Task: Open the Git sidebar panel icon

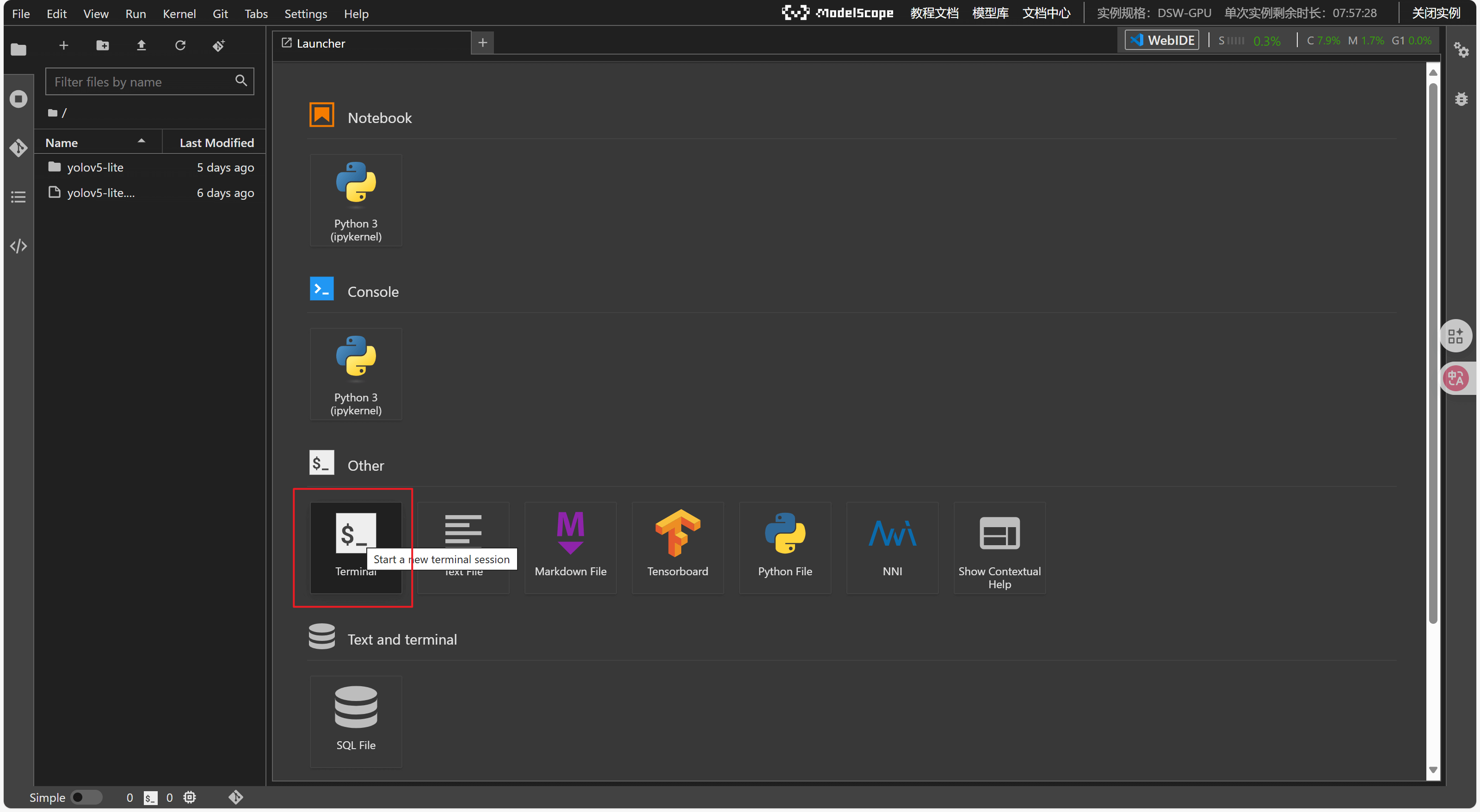Action: pyautogui.click(x=18, y=148)
